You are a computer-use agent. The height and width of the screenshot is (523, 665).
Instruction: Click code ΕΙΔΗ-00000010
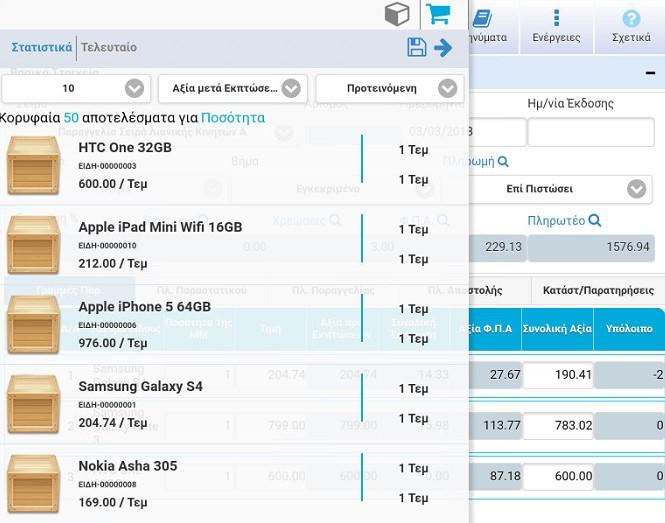point(107,246)
